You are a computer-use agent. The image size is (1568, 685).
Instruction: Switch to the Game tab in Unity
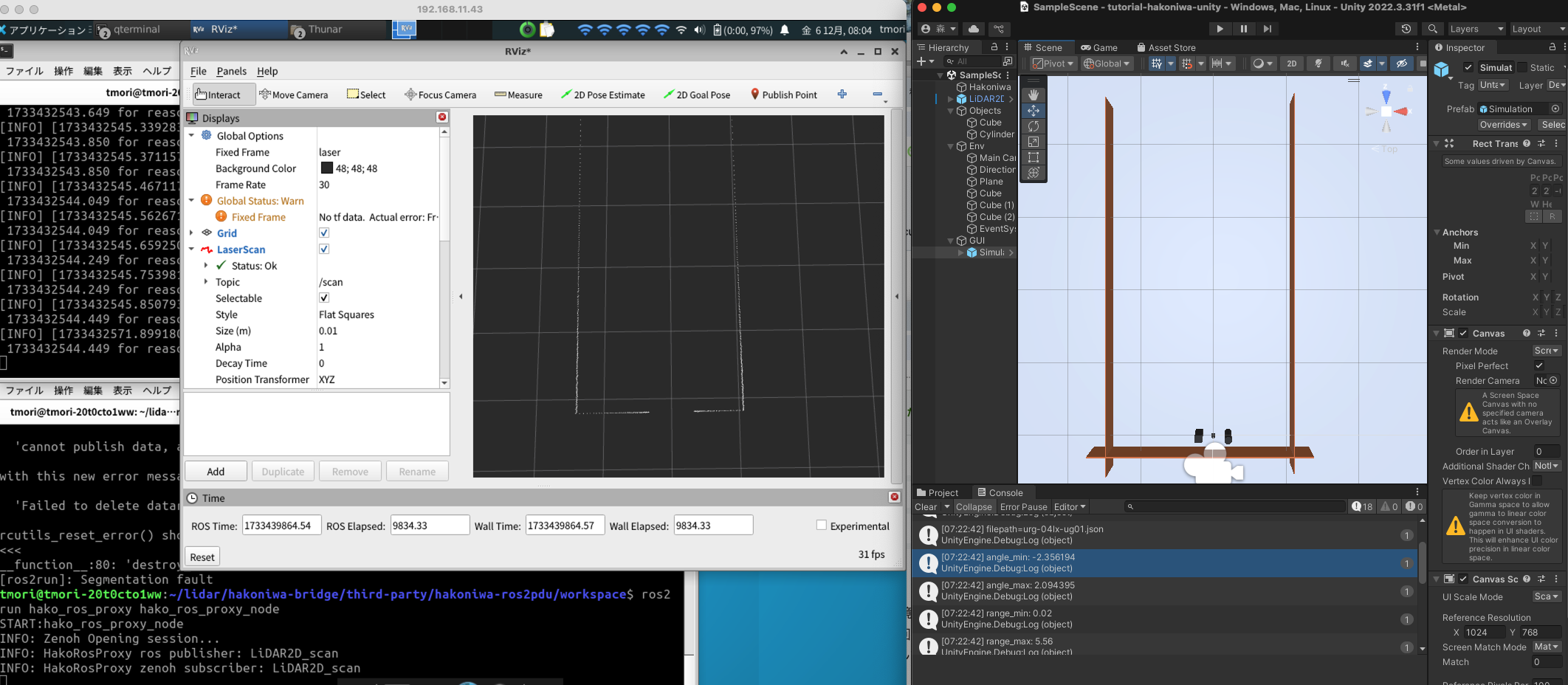(1099, 47)
